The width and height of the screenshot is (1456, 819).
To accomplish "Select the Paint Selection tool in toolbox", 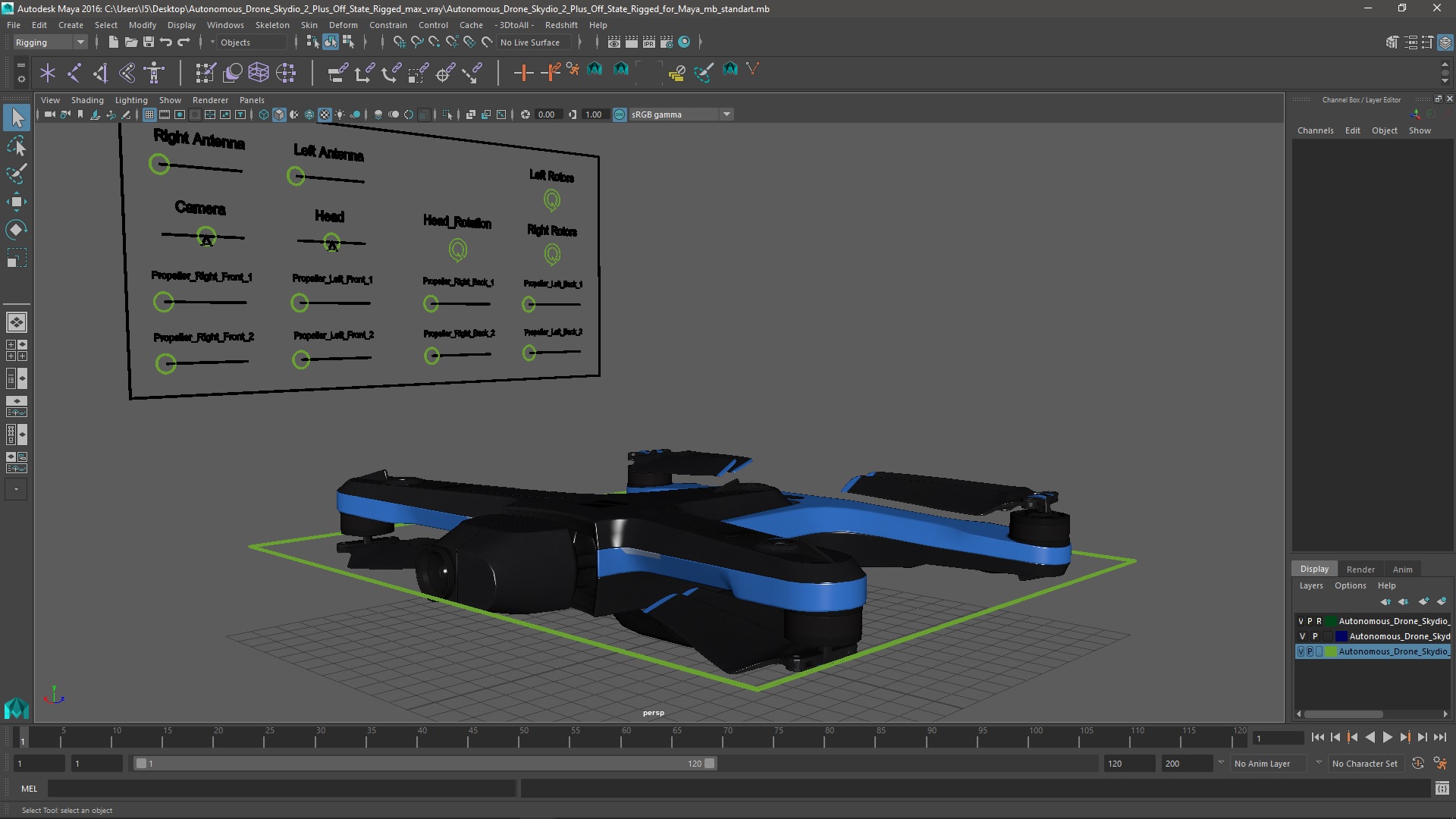I will (17, 174).
